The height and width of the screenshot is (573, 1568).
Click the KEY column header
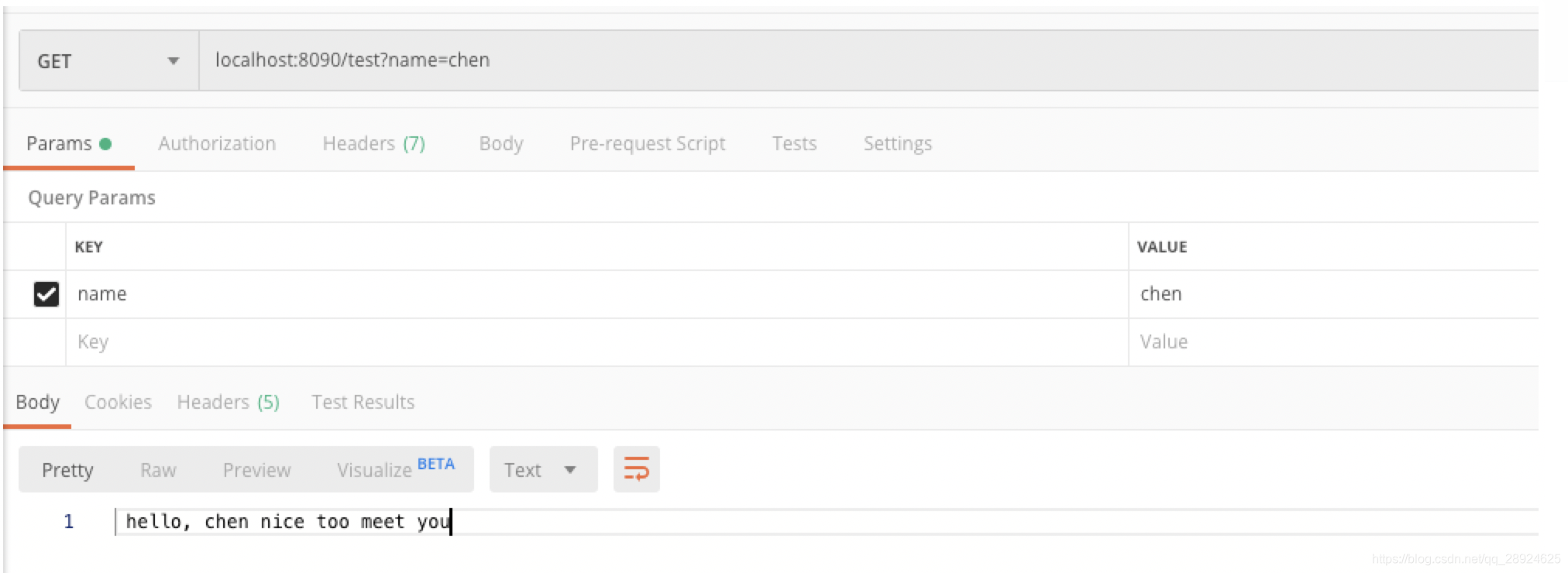[88, 247]
